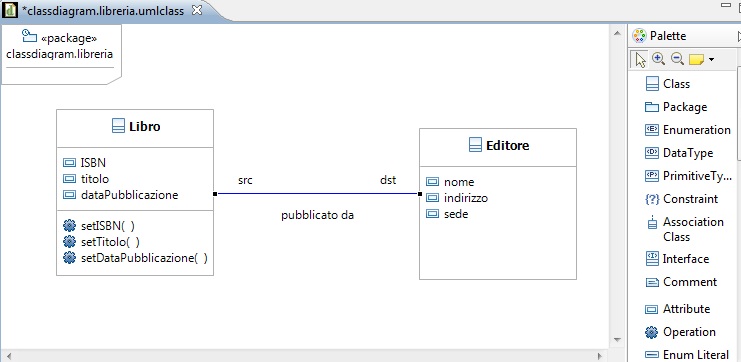The height and width of the screenshot is (362, 741).
Task: Choose the Interface palette item
Action: [x=677, y=259]
